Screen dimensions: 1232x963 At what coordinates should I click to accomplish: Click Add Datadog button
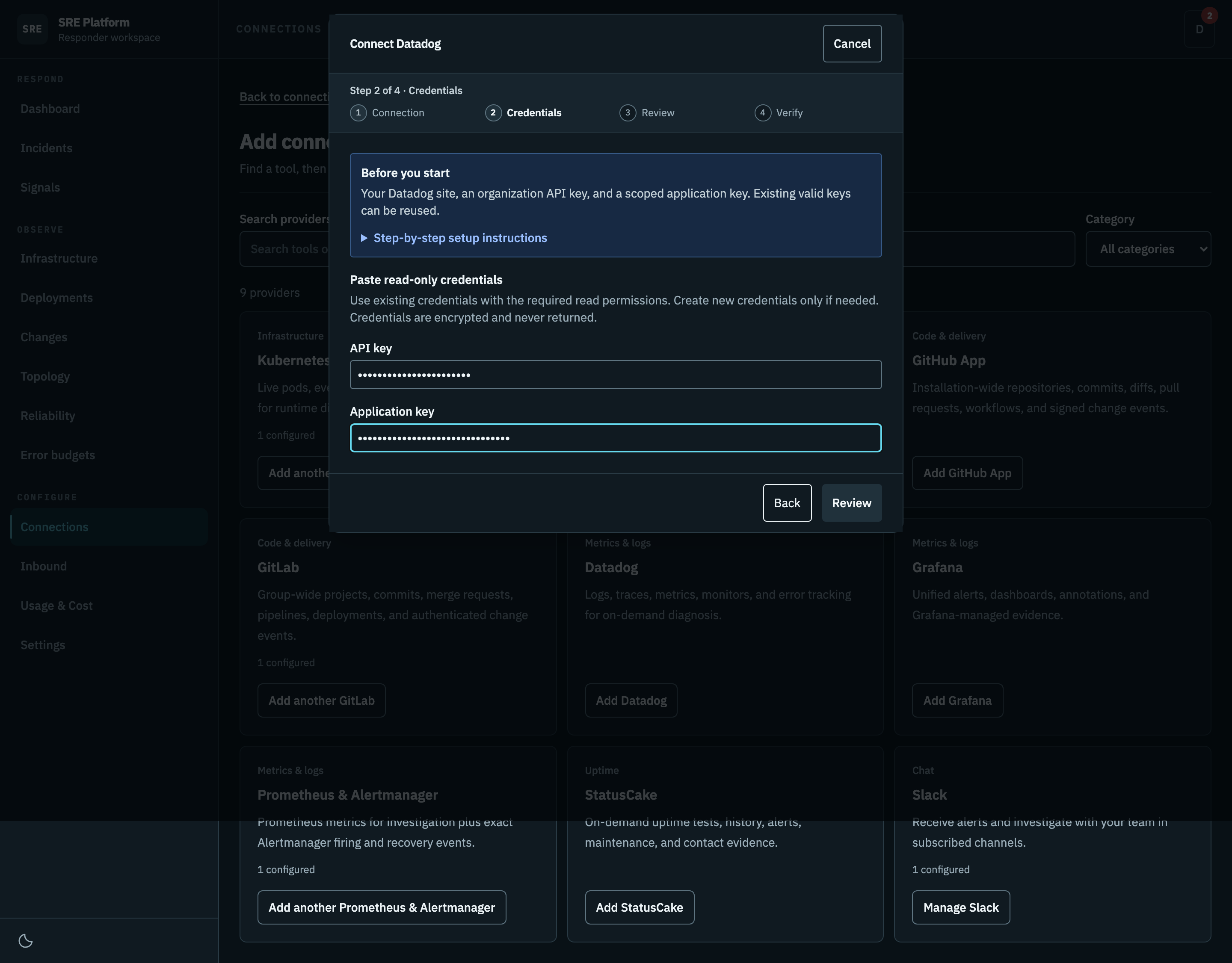tap(631, 700)
